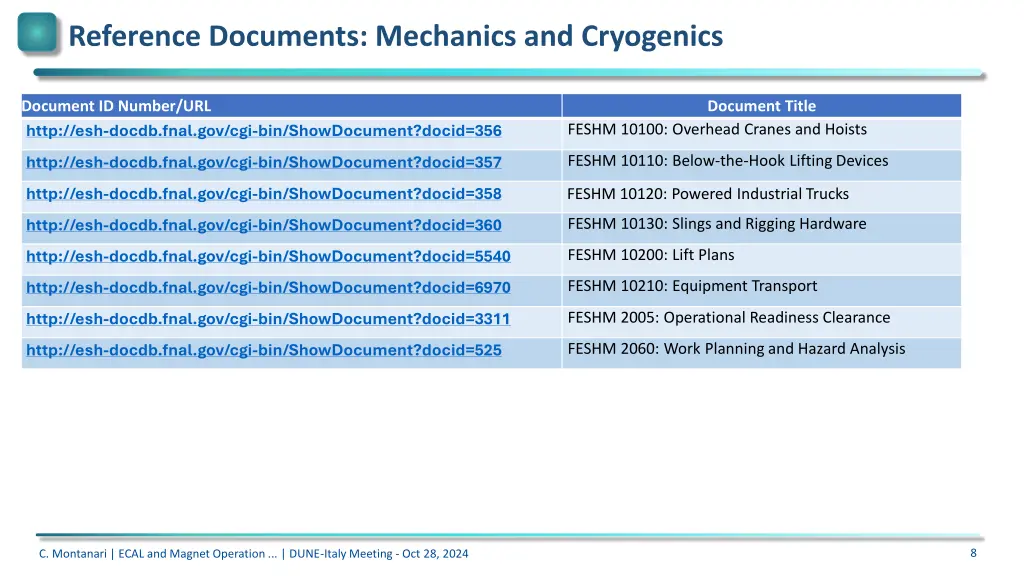
Task: Click 'FESHM 10210: Equipment Transport' text
Action: click(692, 286)
